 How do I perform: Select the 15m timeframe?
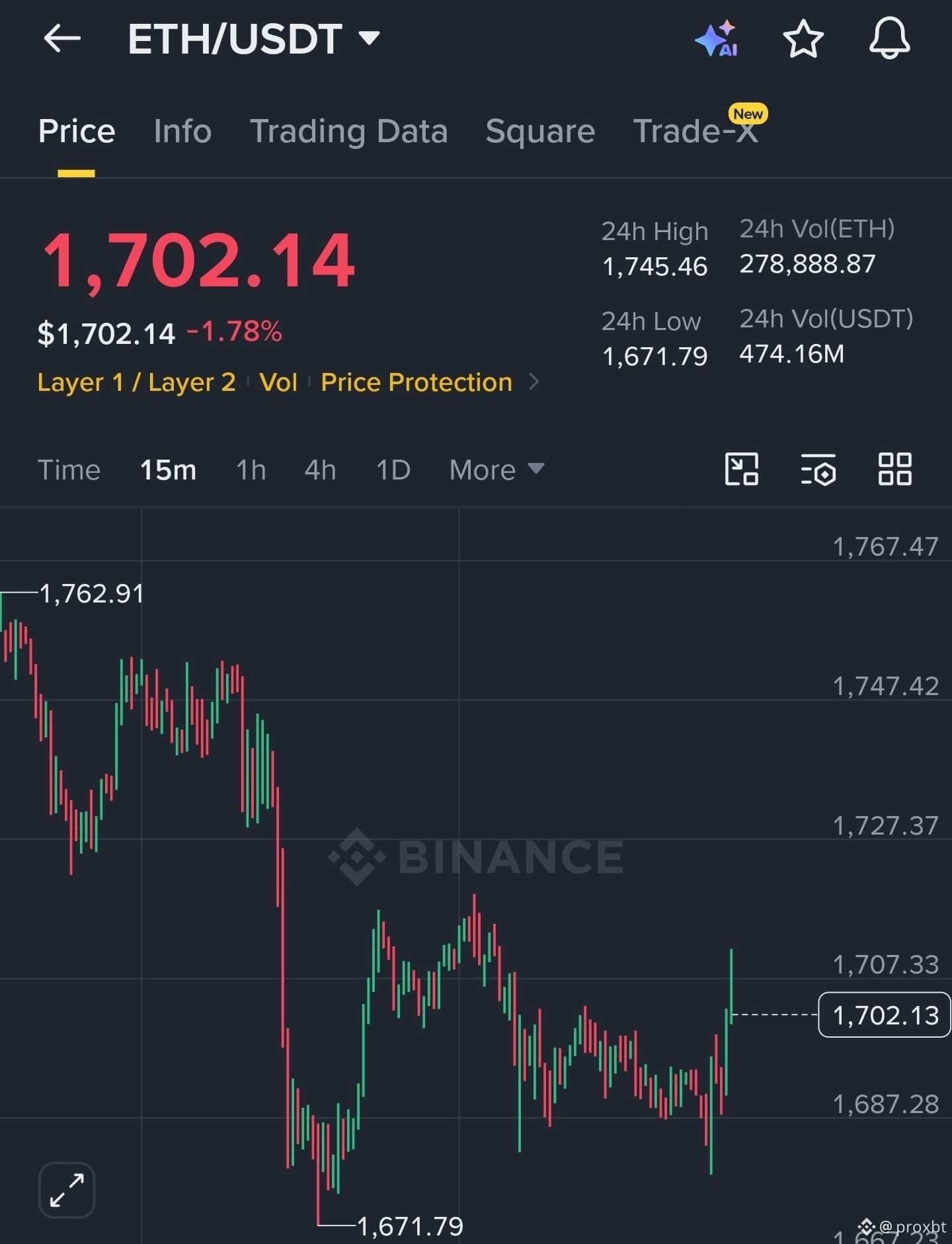coord(168,470)
